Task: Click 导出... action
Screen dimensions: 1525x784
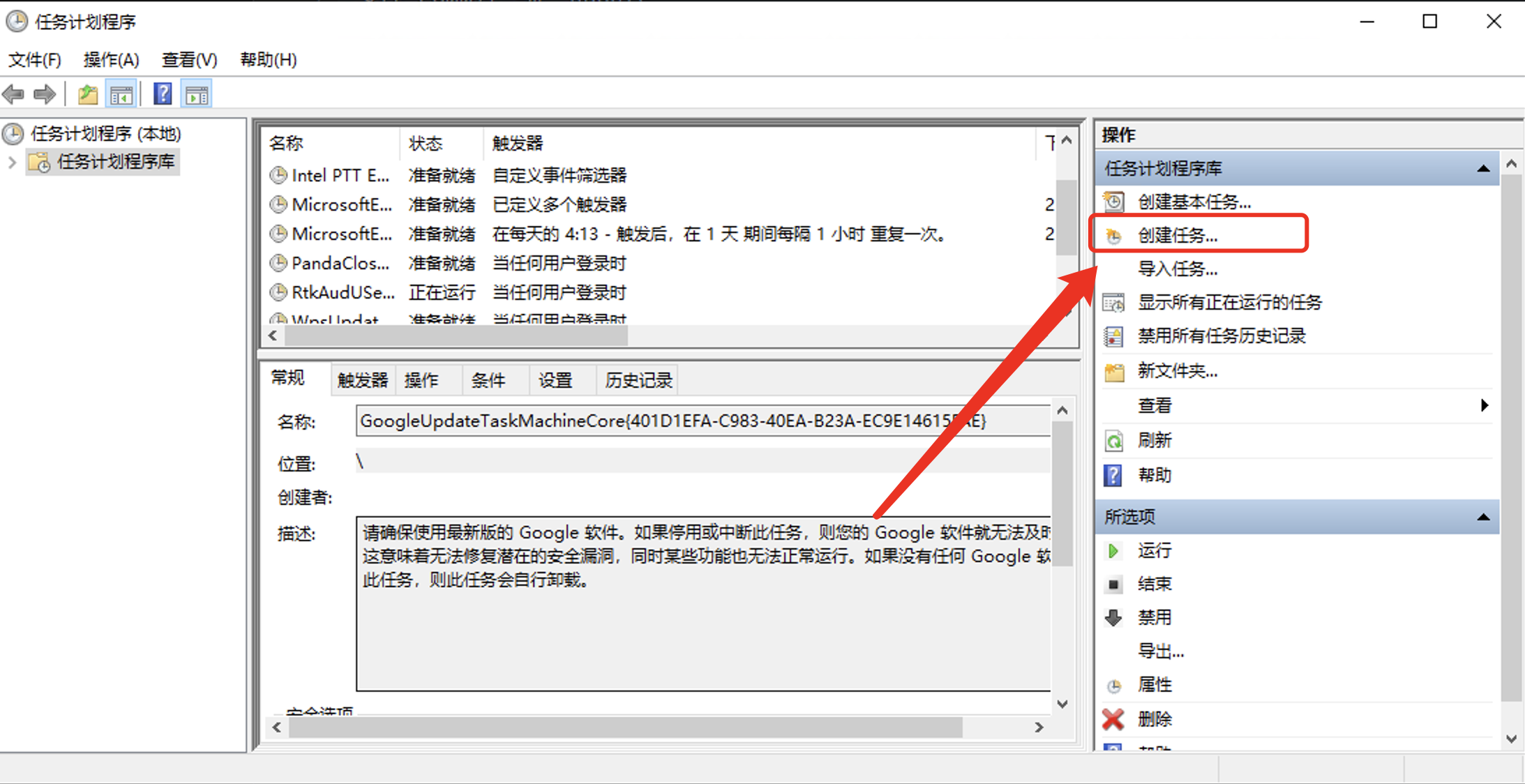Action: [1161, 651]
